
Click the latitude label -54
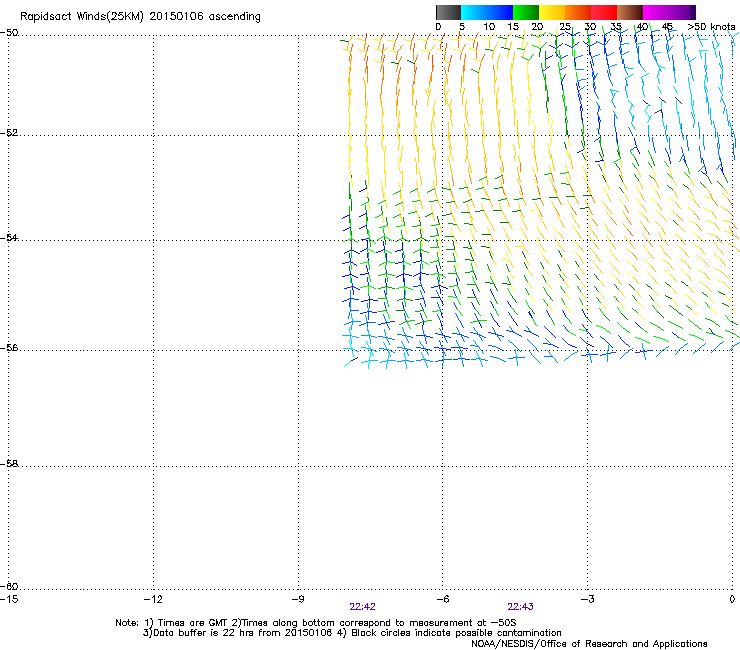[x=9, y=237]
